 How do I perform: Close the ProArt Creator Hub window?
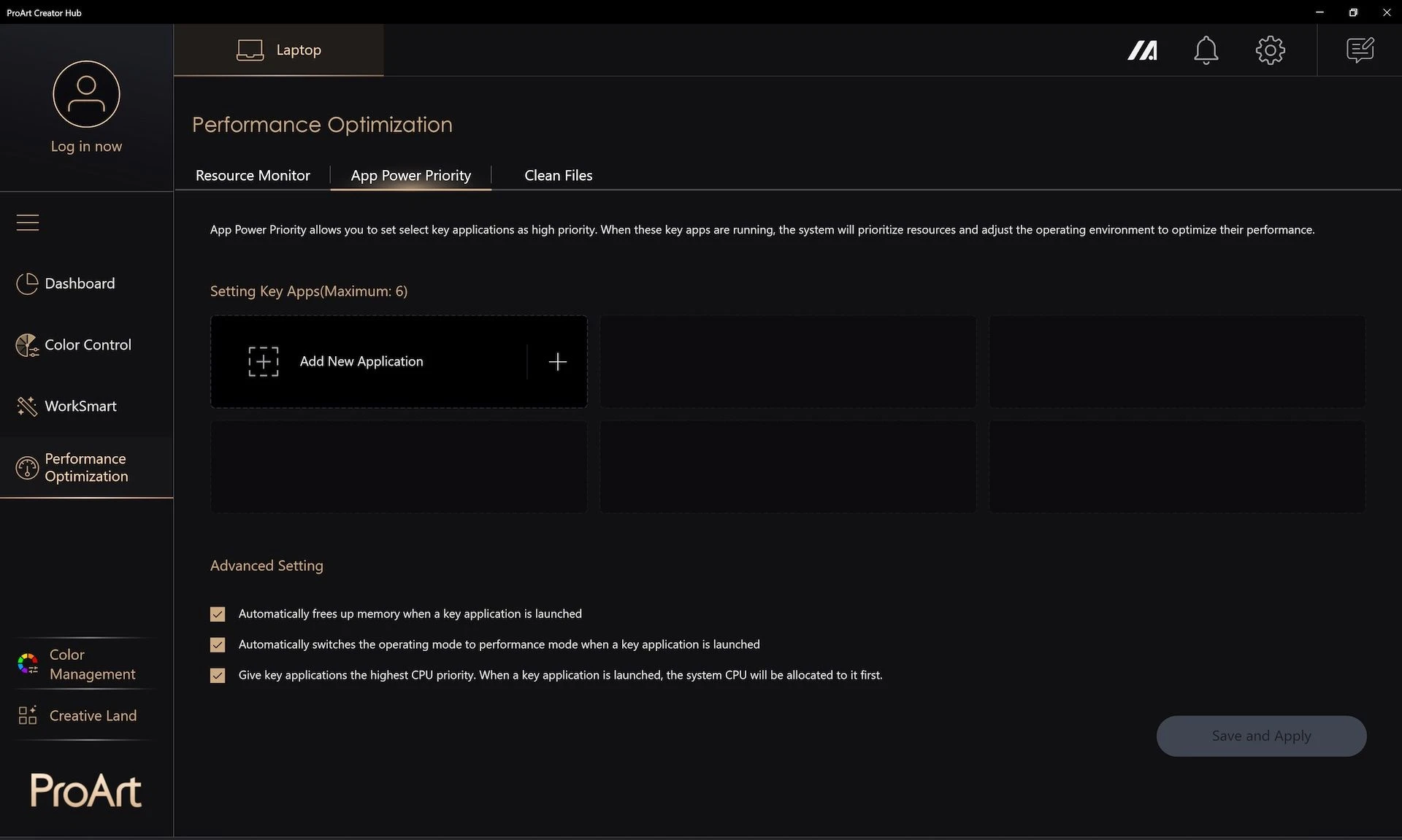pyautogui.click(x=1387, y=12)
